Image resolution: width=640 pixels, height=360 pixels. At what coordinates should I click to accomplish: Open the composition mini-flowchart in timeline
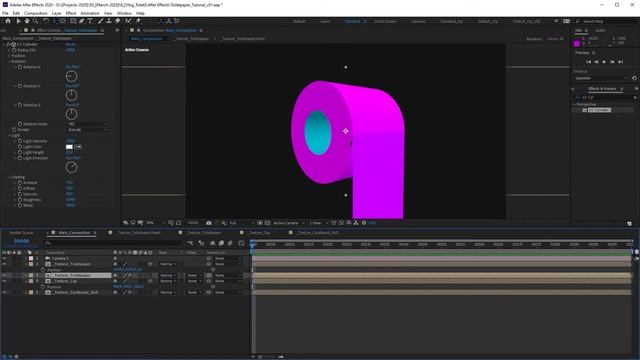pyautogui.click(x=190, y=243)
